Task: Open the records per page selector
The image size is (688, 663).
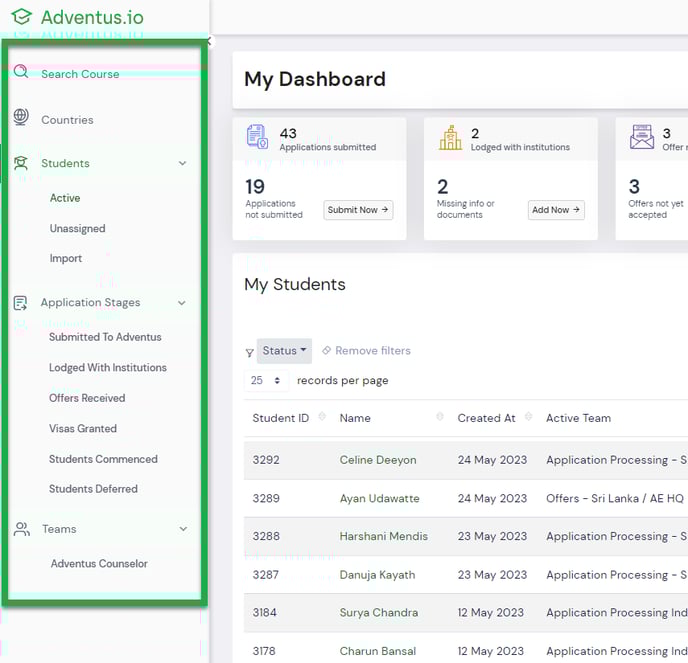Action: pyautogui.click(x=266, y=380)
